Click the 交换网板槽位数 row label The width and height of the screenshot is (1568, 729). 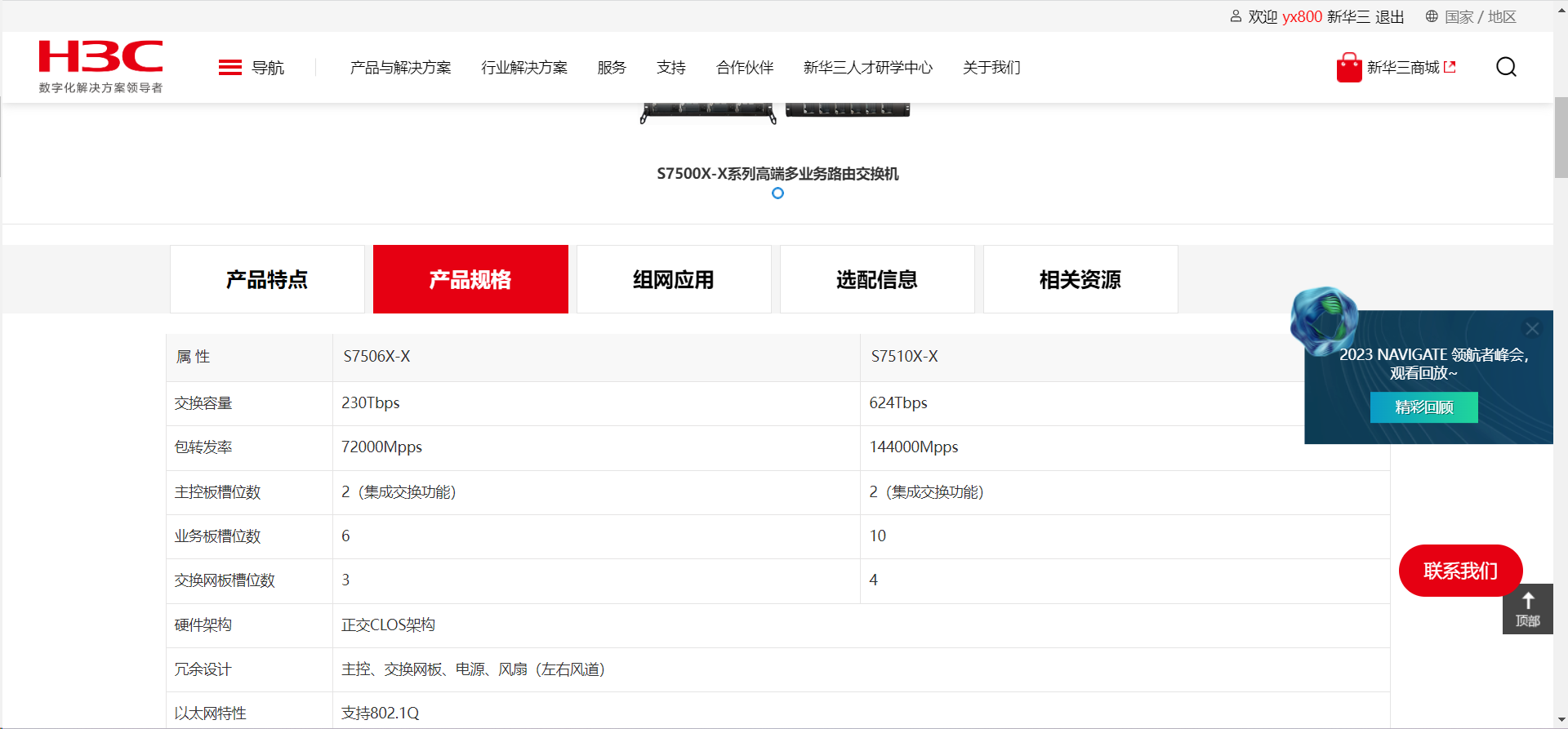click(x=225, y=580)
